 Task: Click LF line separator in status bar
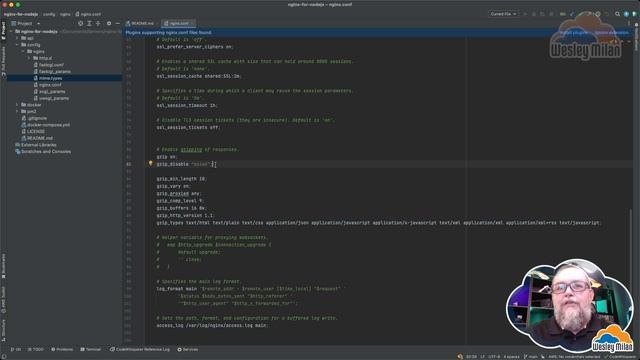pyautogui.click(x=482, y=357)
